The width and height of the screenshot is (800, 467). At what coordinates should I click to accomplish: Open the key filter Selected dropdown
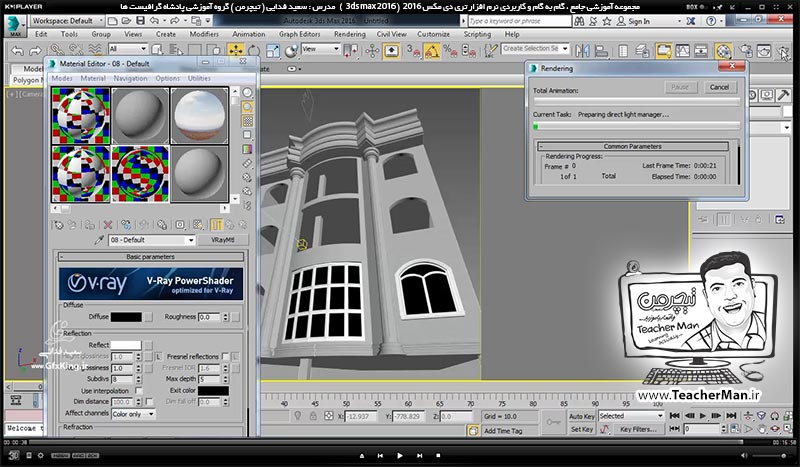coord(631,416)
